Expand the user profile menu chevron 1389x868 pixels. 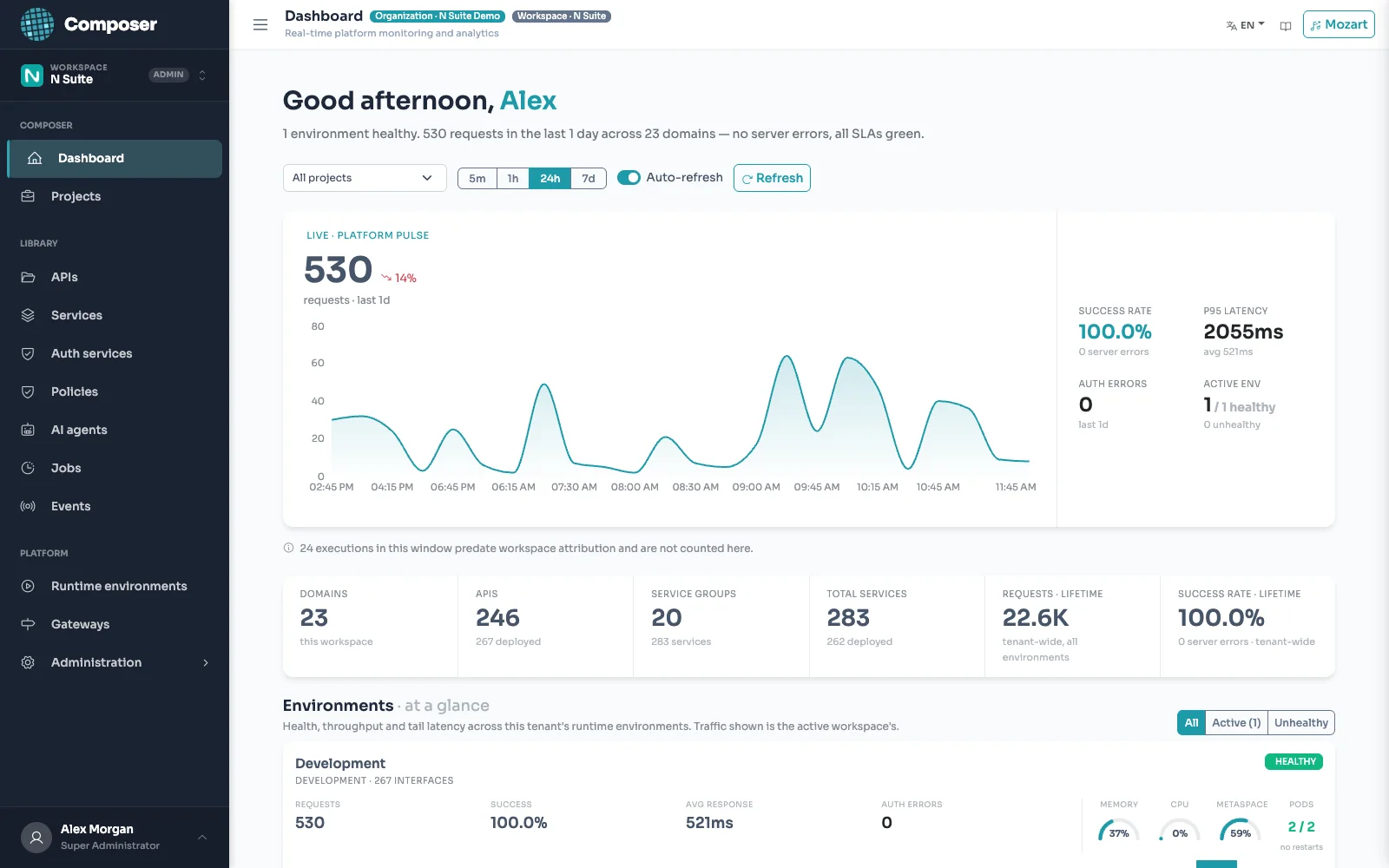coord(202,838)
